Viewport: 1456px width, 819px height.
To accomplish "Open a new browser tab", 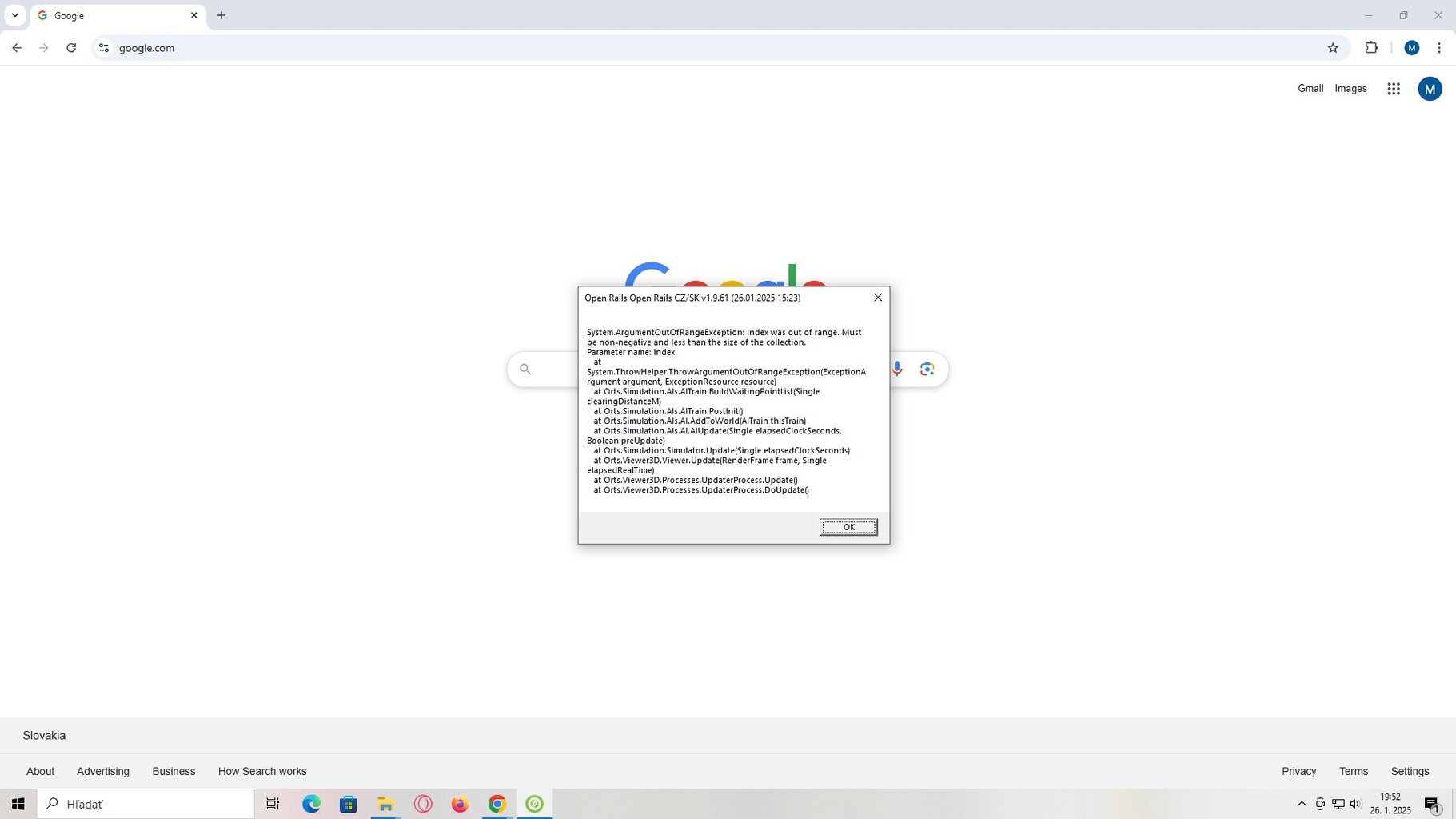I will click(x=221, y=15).
